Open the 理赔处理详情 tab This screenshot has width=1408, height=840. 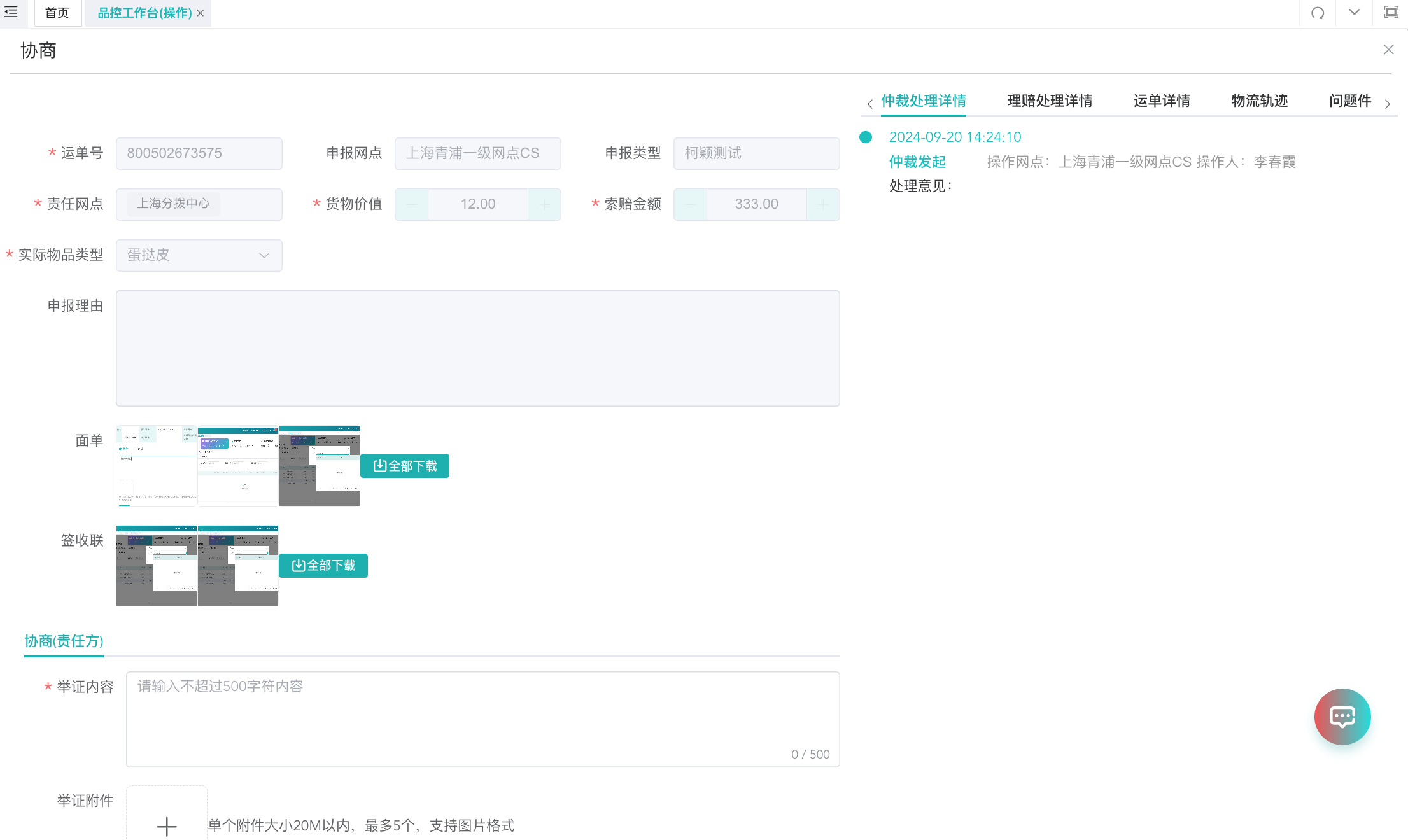pyautogui.click(x=1050, y=101)
